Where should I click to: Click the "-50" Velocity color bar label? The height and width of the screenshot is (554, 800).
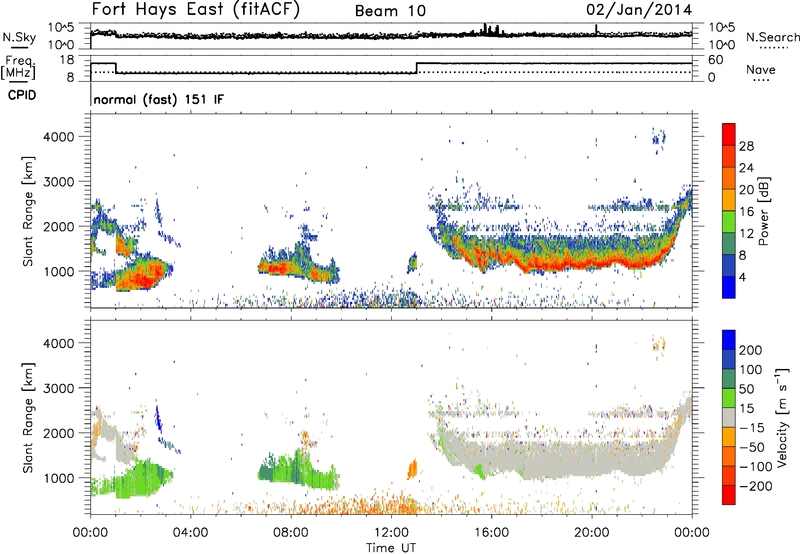tap(751, 447)
